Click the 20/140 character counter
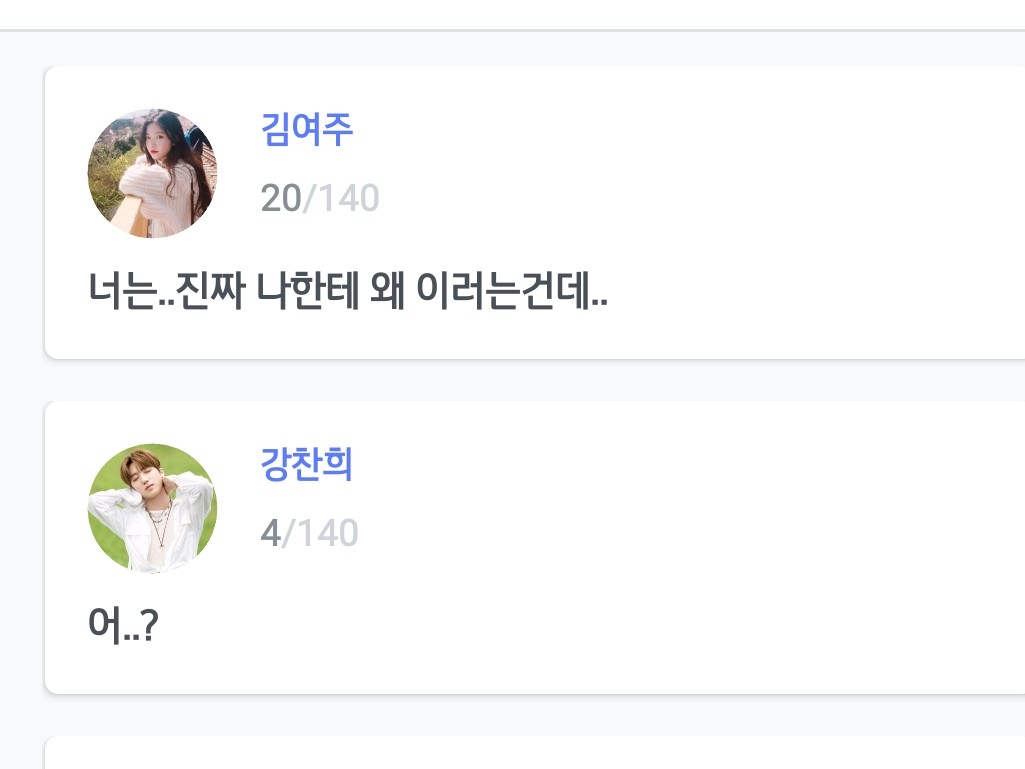Image resolution: width=1025 pixels, height=769 pixels. coord(320,199)
